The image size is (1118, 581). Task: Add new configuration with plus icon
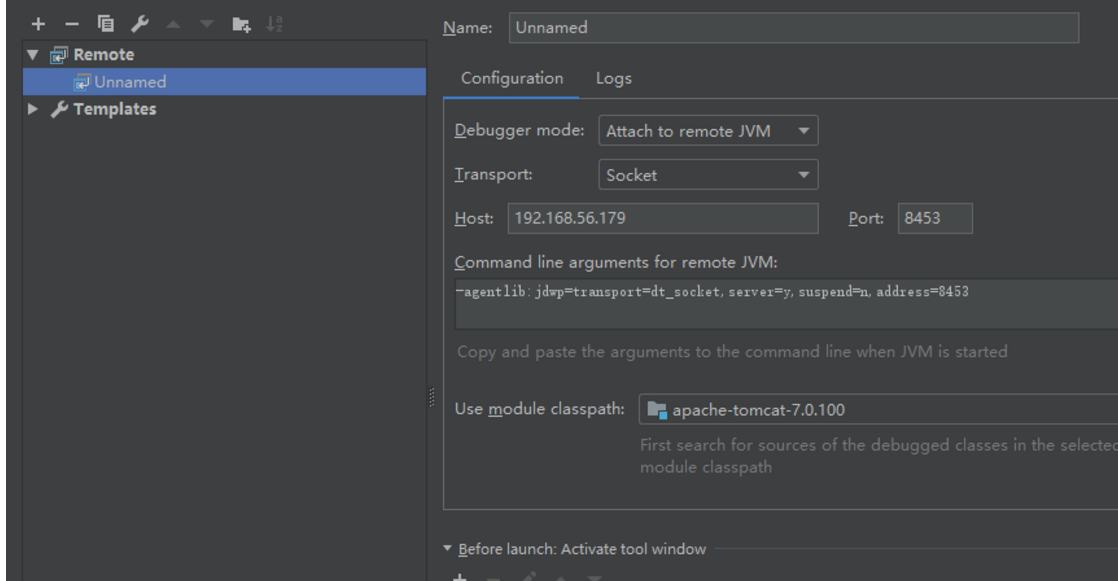(x=39, y=24)
